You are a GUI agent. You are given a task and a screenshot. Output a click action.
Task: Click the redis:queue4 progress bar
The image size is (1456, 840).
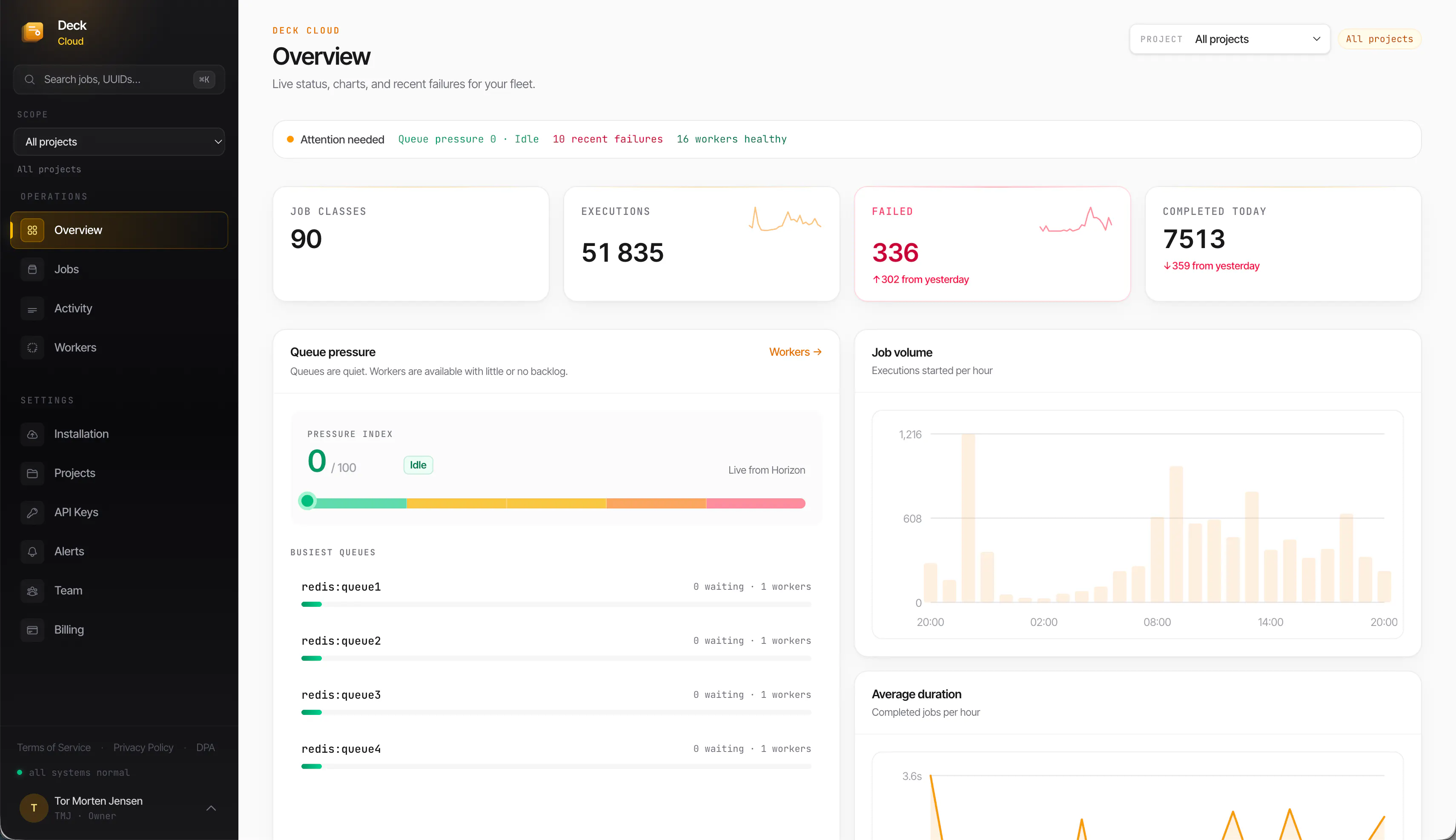pyautogui.click(x=556, y=767)
